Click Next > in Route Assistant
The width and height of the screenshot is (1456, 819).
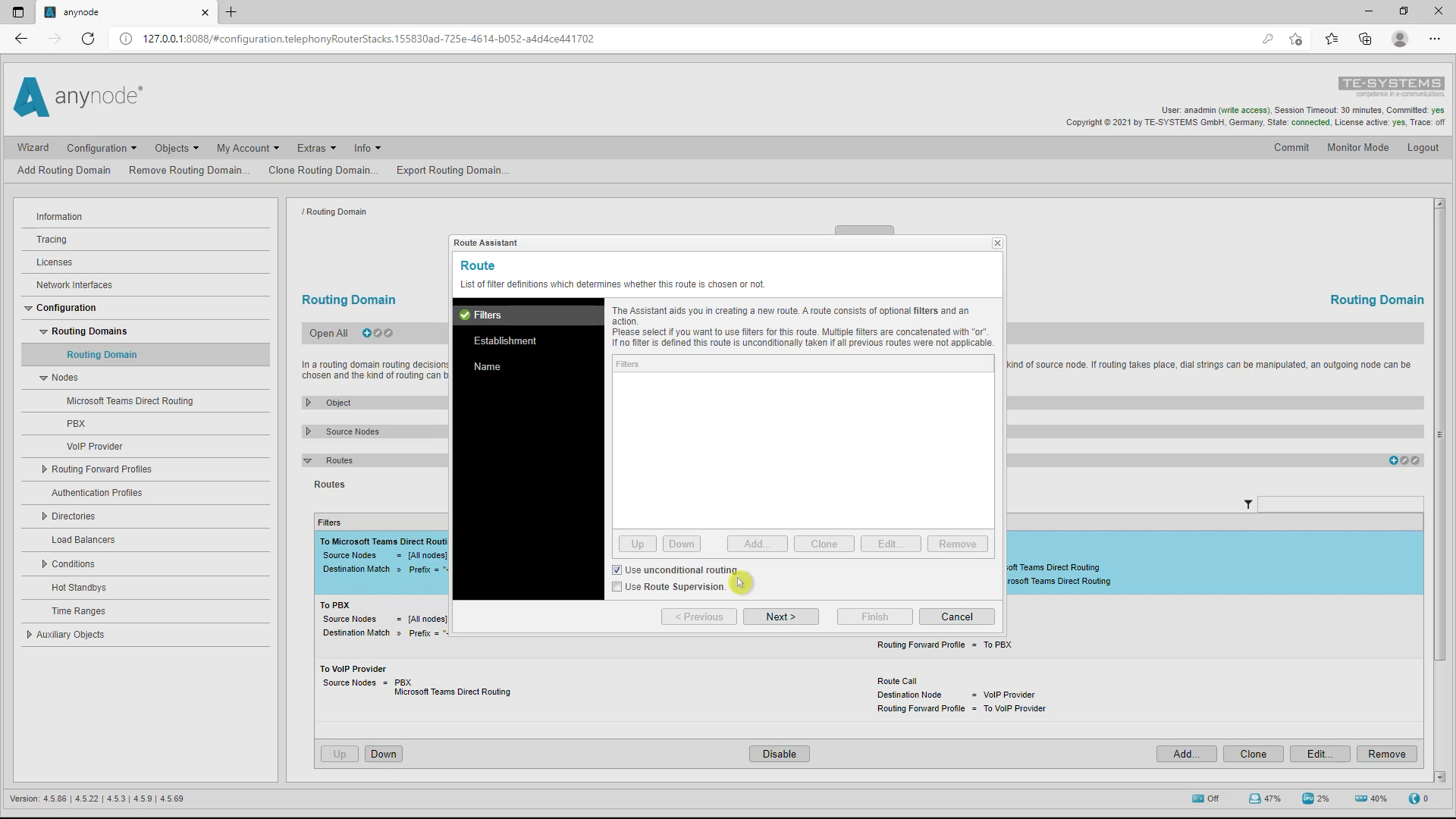(780, 617)
